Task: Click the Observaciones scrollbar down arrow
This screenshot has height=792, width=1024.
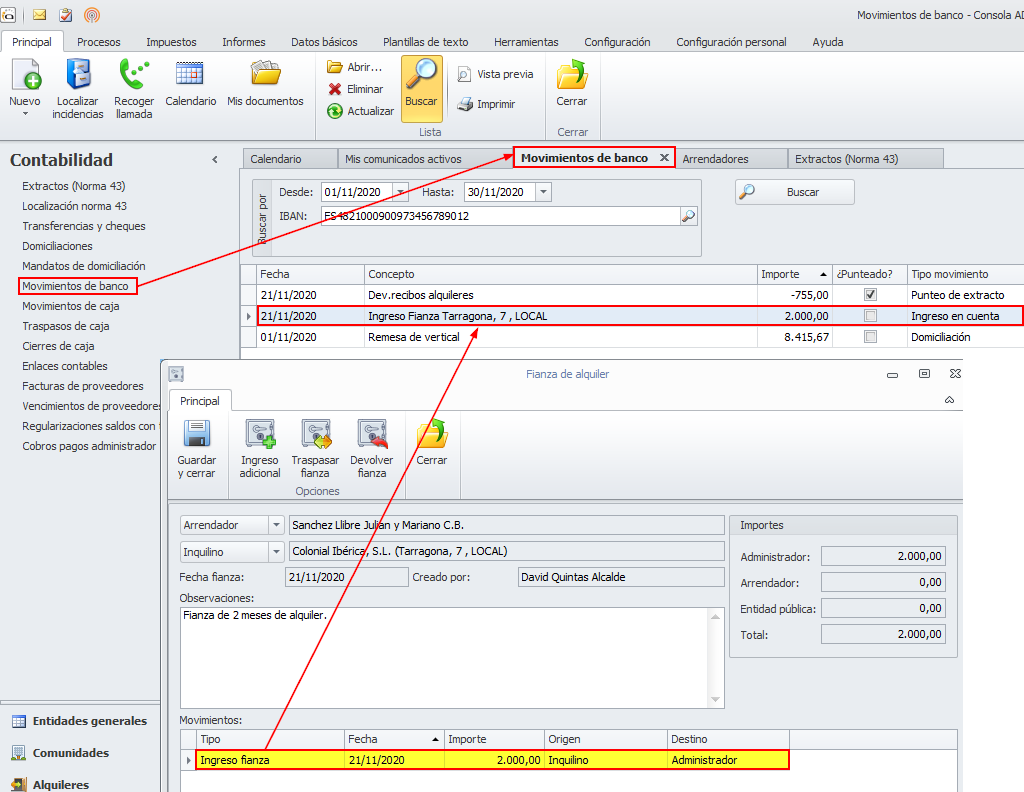Action: point(715,700)
